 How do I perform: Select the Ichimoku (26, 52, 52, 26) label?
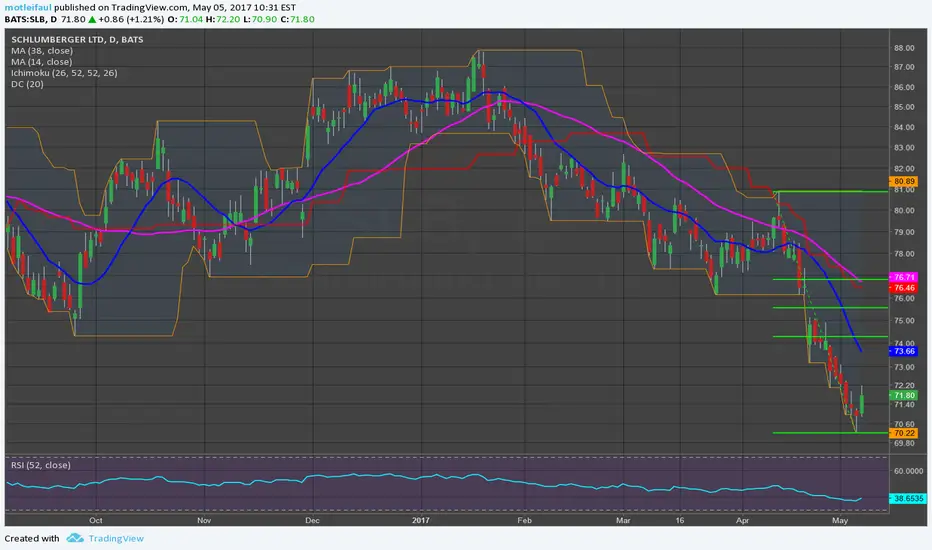coord(64,73)
